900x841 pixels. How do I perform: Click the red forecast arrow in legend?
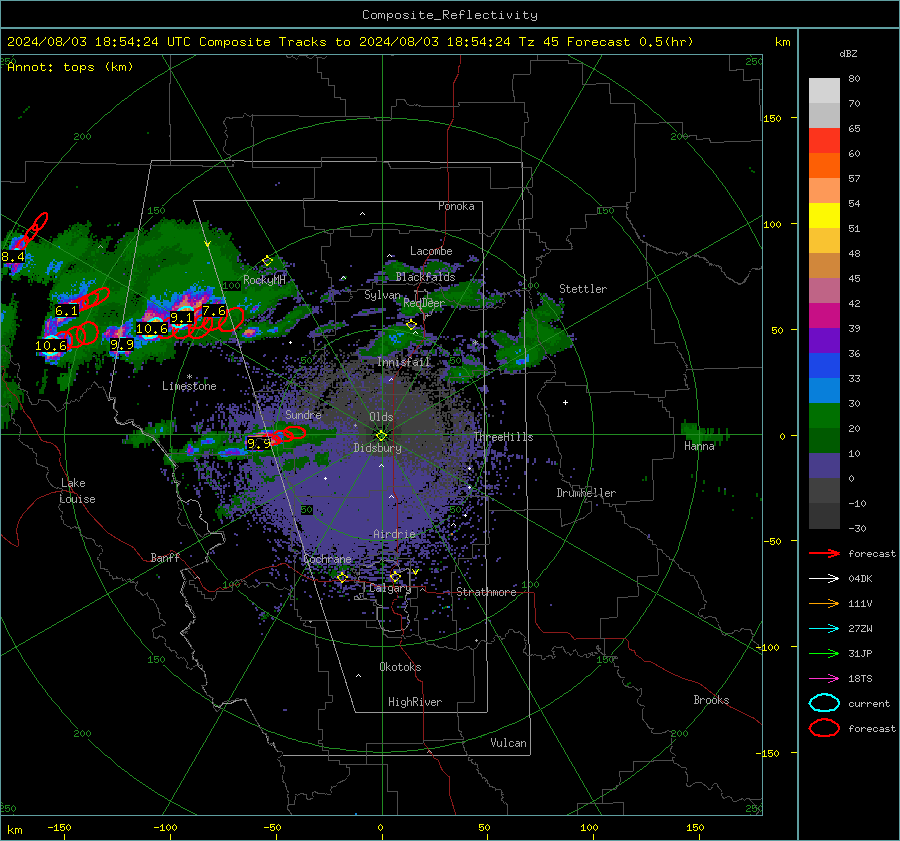[x=824, y=553]
